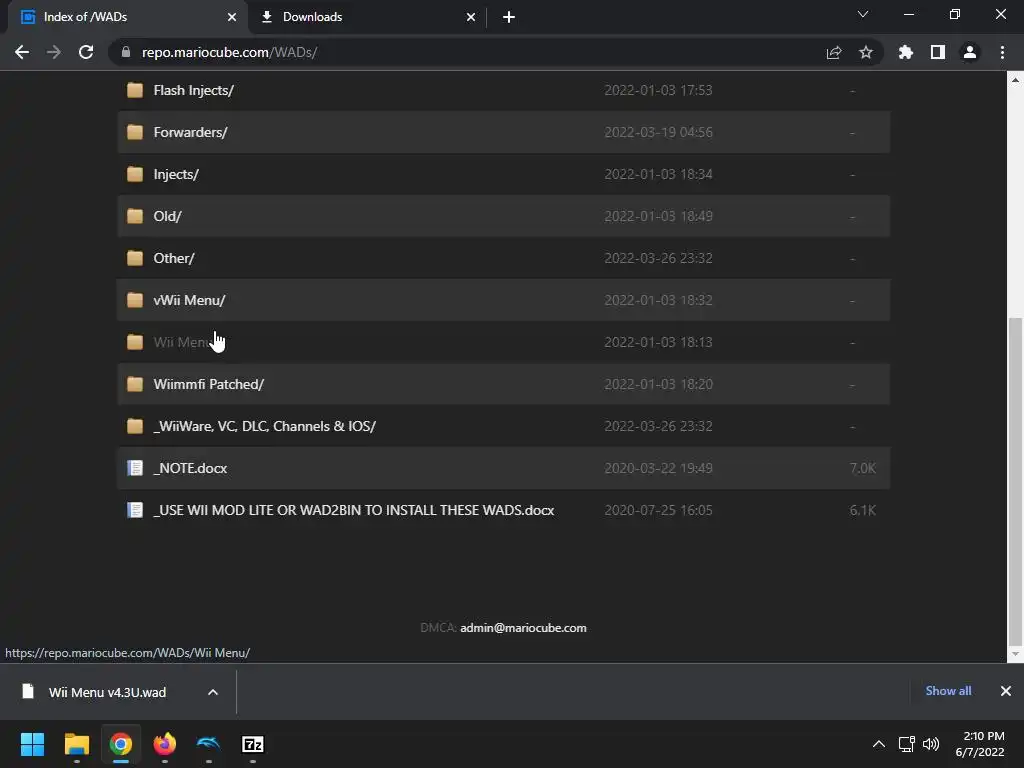Show hidden system tray icons
Image resolution: width=1024 pixels, height=768 pixels.
coord(879,744)
